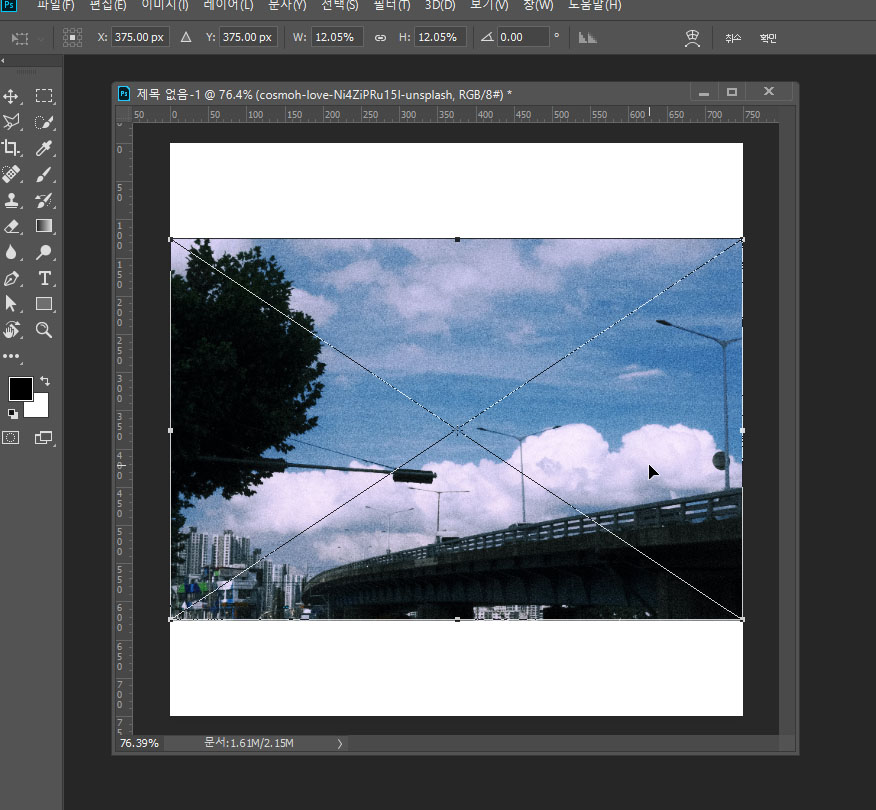Commit the transform with 확인
The height and width of the screenshot is (810, 876).
click(768, 38)
